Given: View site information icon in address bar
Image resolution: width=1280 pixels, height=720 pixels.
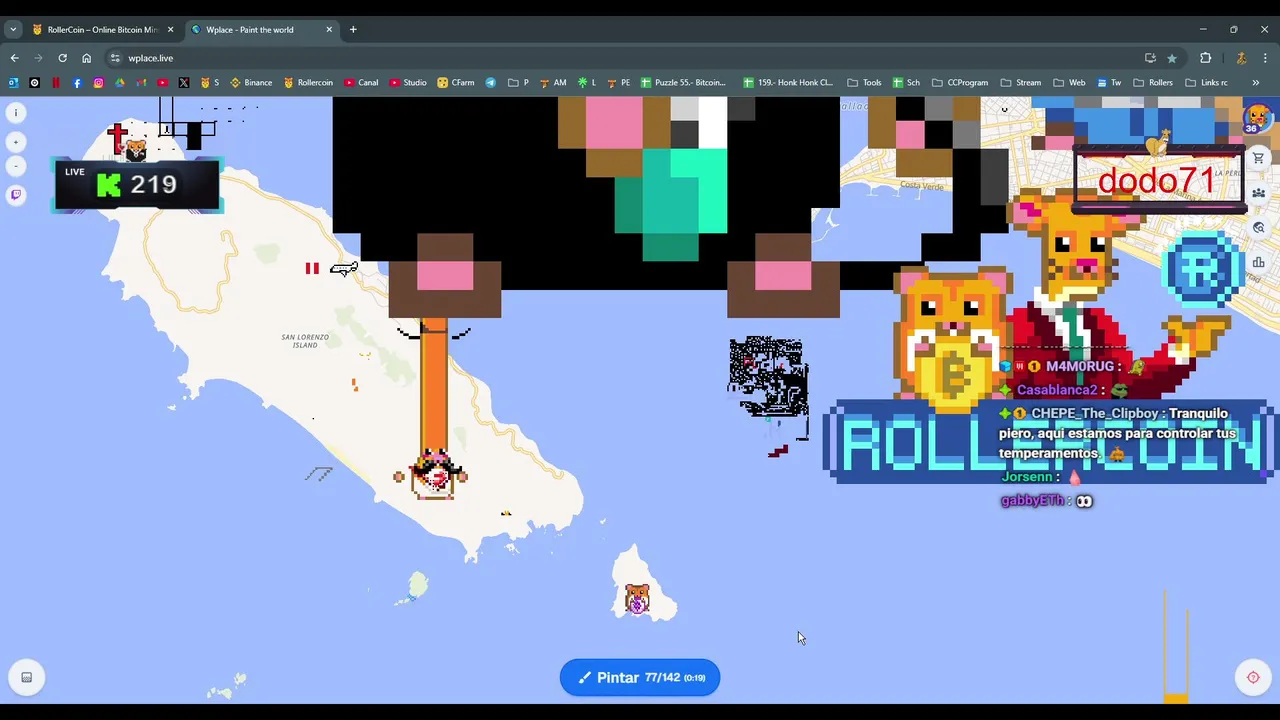Looking at the screenshot, I should pyautogui.click(x=115, y=58).
